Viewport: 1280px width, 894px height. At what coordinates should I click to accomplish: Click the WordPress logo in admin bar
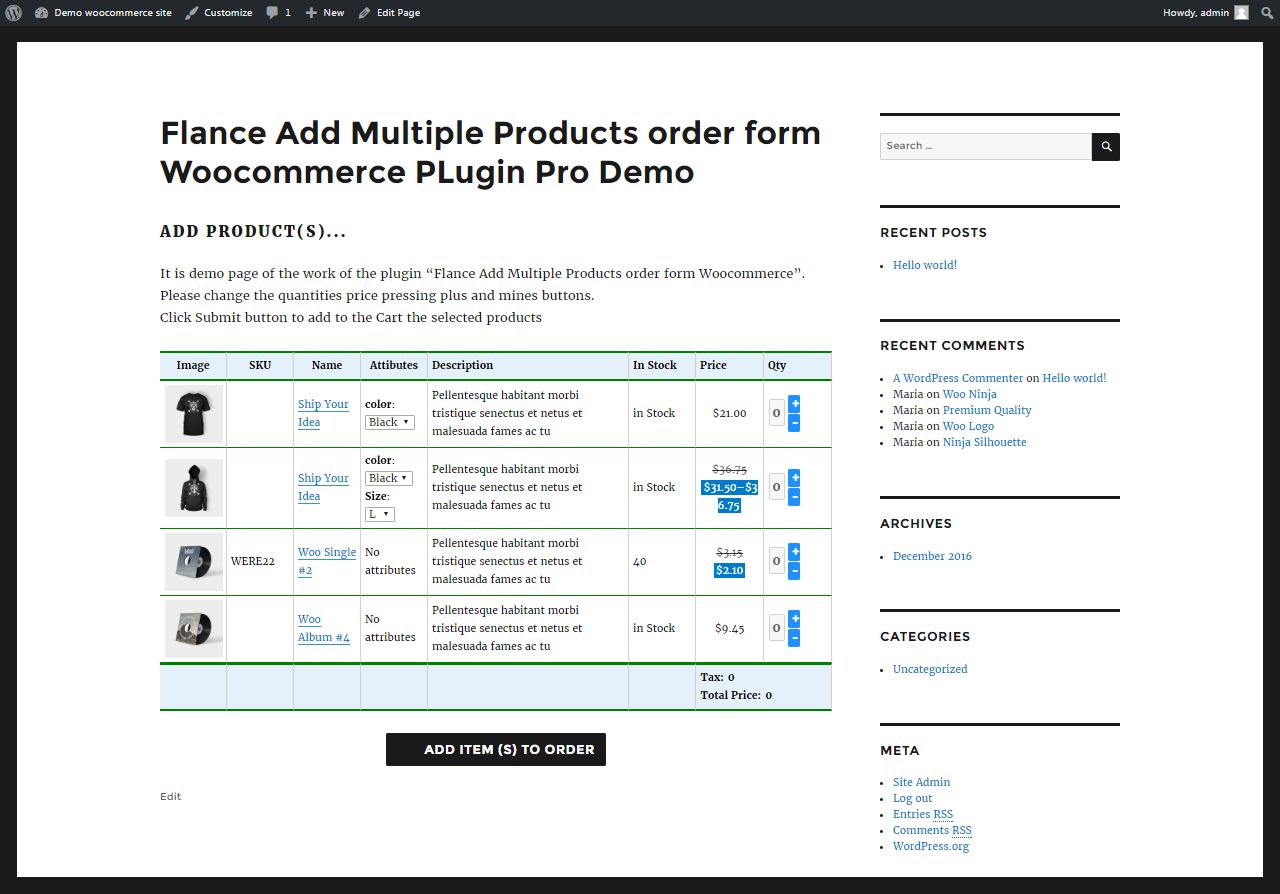(x=14, y=13)
